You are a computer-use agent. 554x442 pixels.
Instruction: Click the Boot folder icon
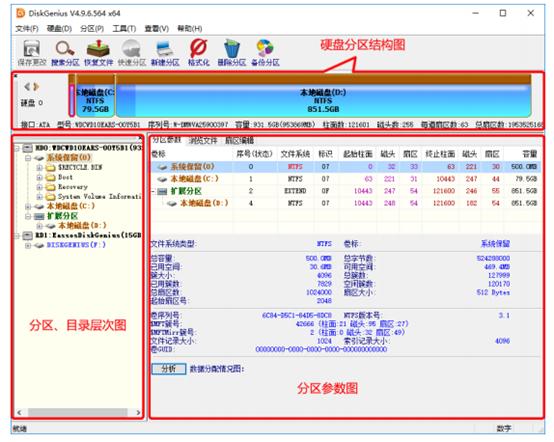click(x=51, y=177)
